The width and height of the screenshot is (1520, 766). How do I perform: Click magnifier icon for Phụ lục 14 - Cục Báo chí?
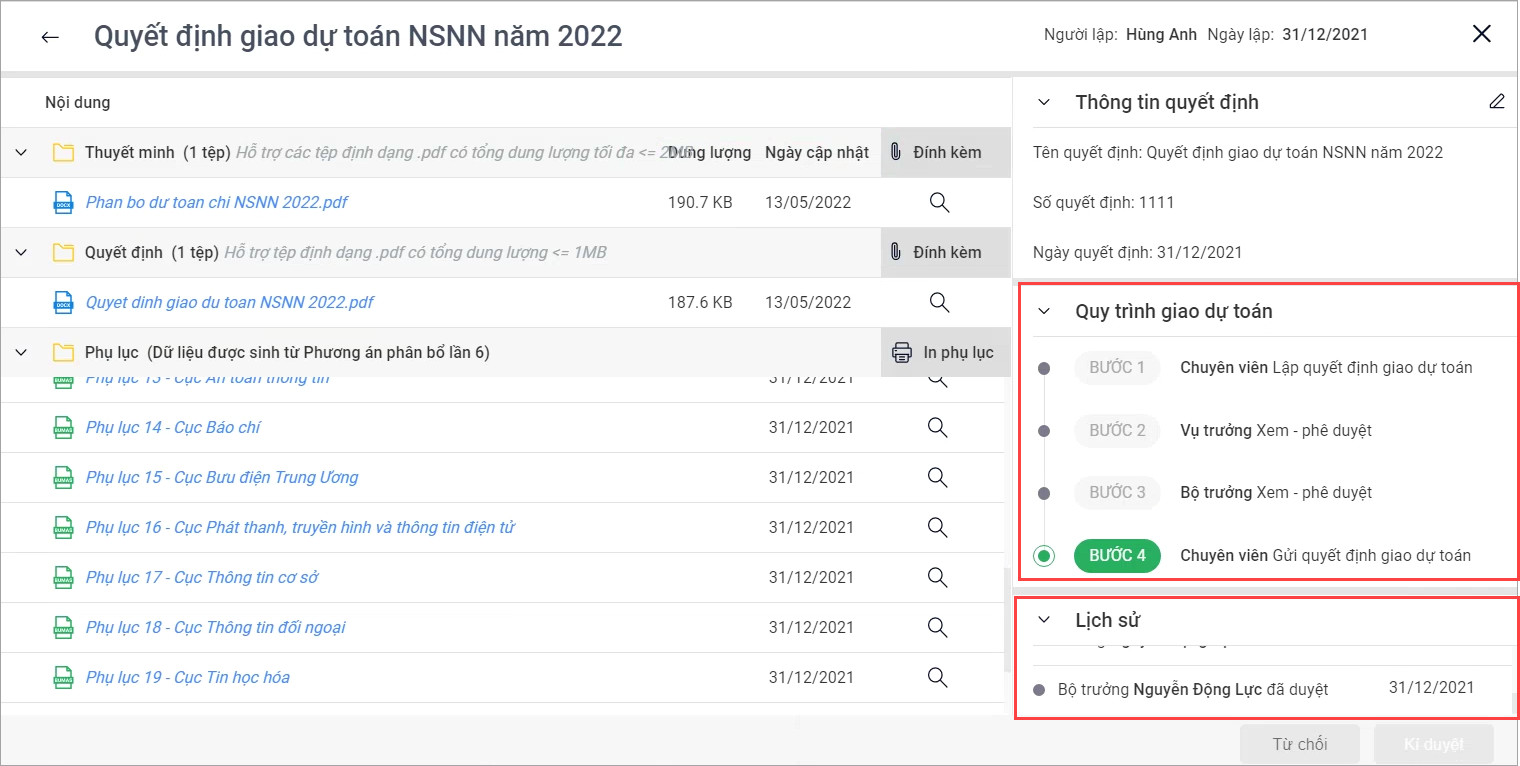click(937, 427)
